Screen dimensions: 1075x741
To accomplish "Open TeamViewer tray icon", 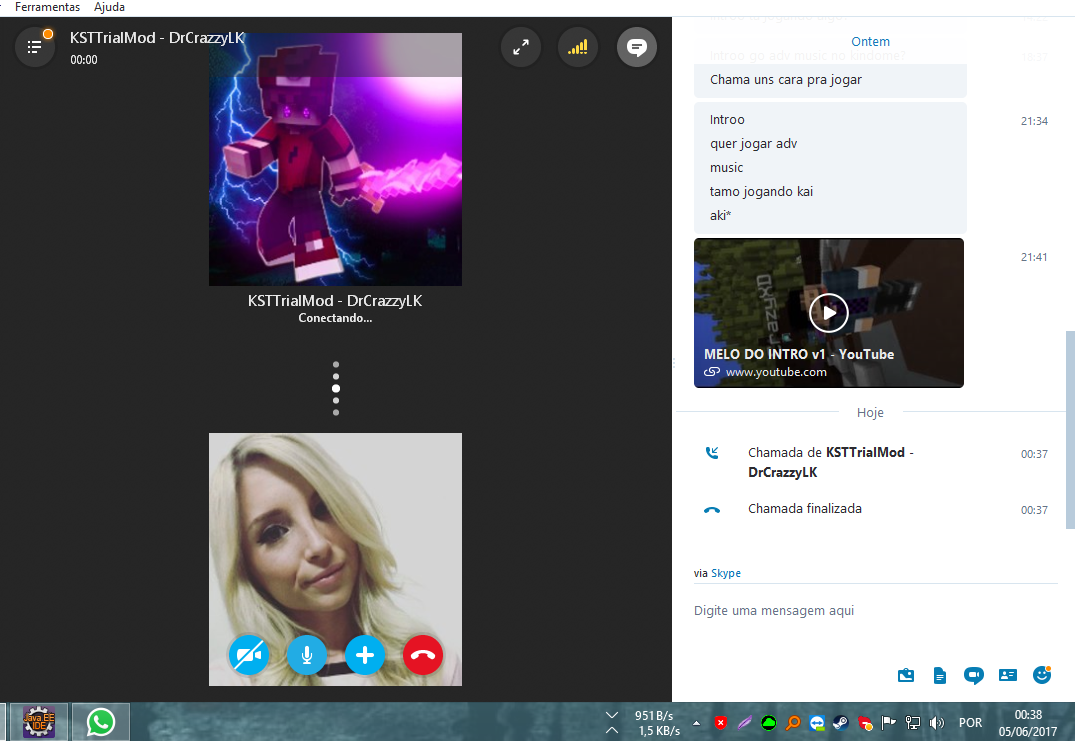I will 817,722.
